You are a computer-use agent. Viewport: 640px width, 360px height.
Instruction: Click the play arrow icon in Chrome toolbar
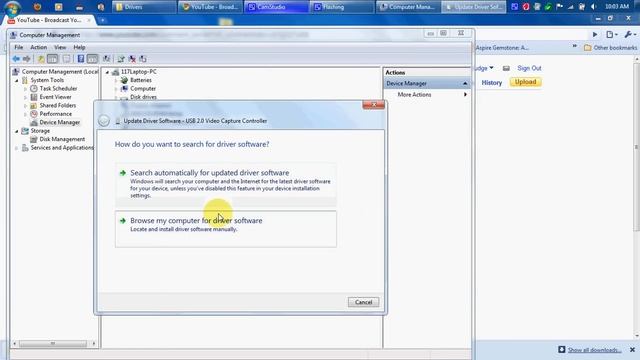click(x=595, y=35)
